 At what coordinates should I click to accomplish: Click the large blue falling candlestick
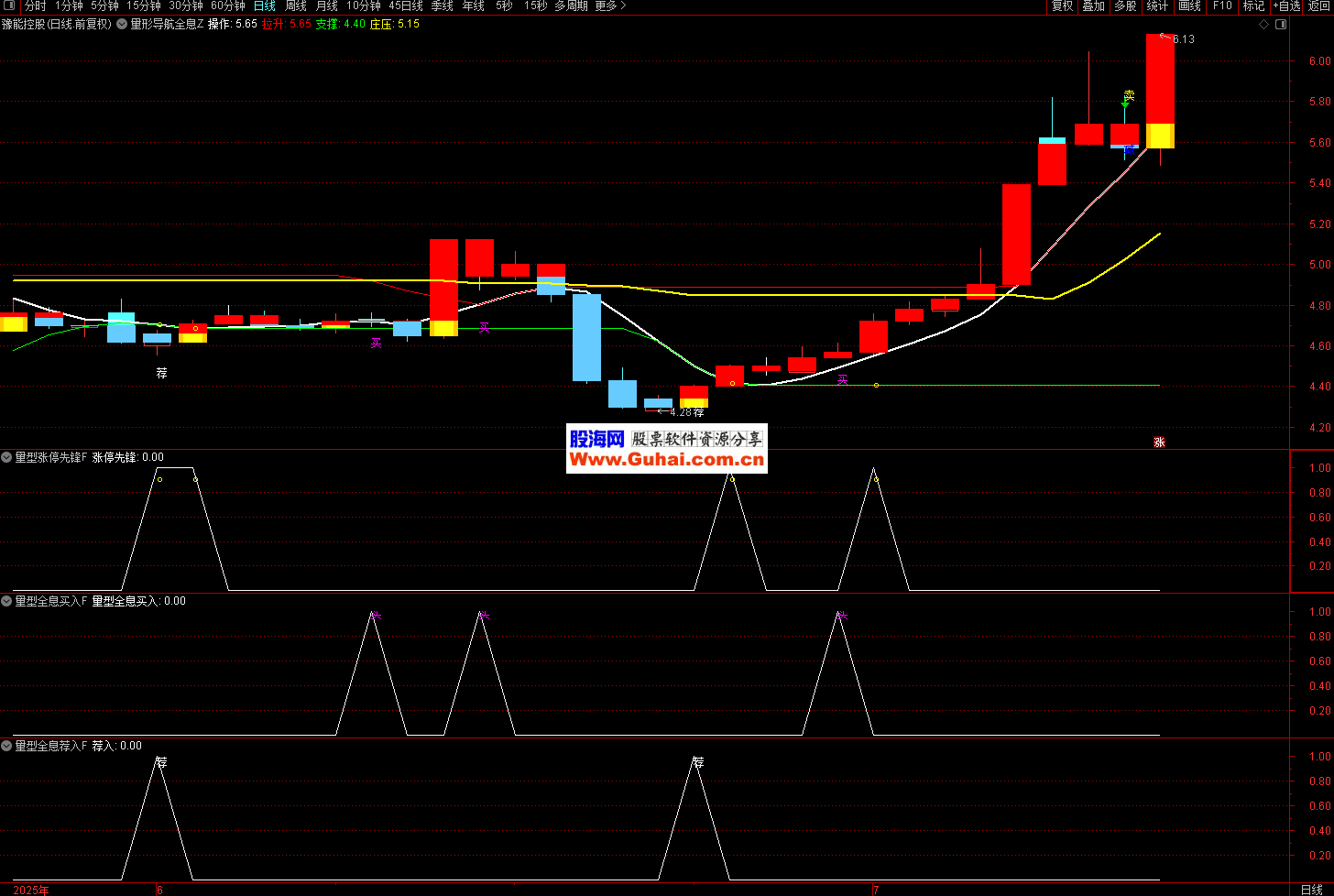pyautogui.click(x=587, y=337)
